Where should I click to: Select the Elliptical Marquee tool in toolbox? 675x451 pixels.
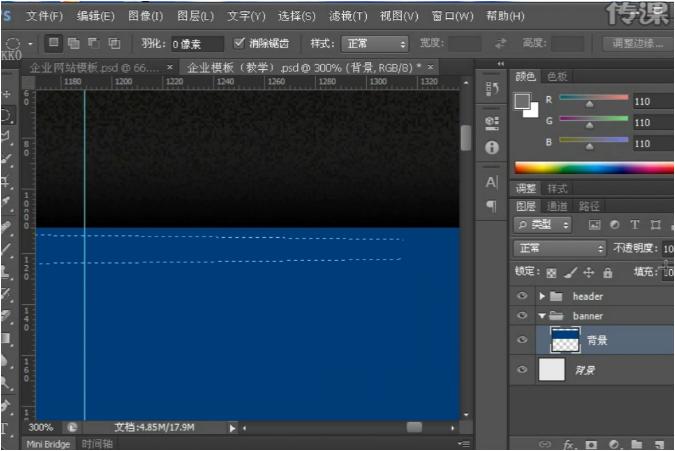pyautogui.click(x=8, y=115)
